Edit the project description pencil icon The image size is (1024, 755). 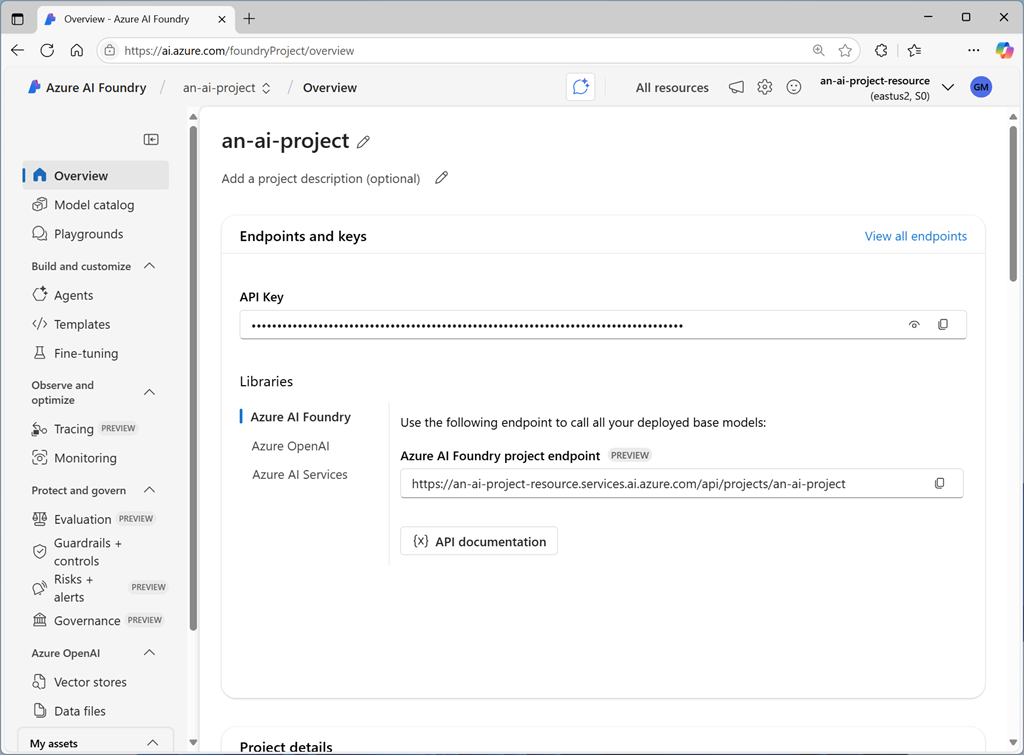pyautogui.click(x=442, y=178)
